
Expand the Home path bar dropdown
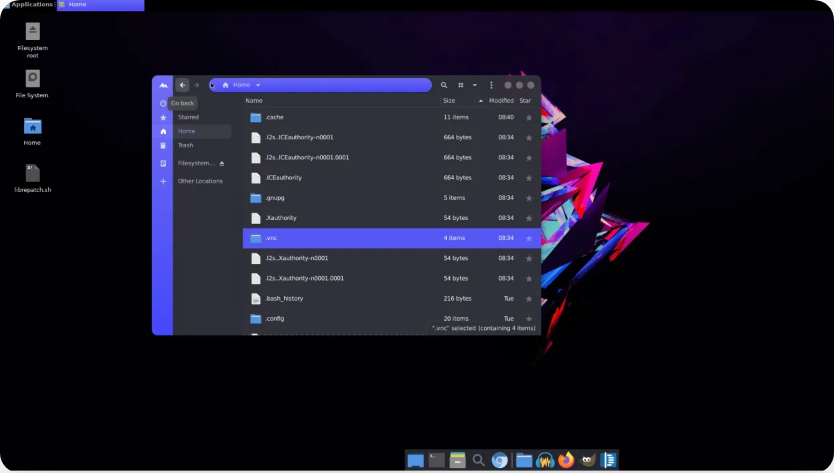tap(258, 85)
